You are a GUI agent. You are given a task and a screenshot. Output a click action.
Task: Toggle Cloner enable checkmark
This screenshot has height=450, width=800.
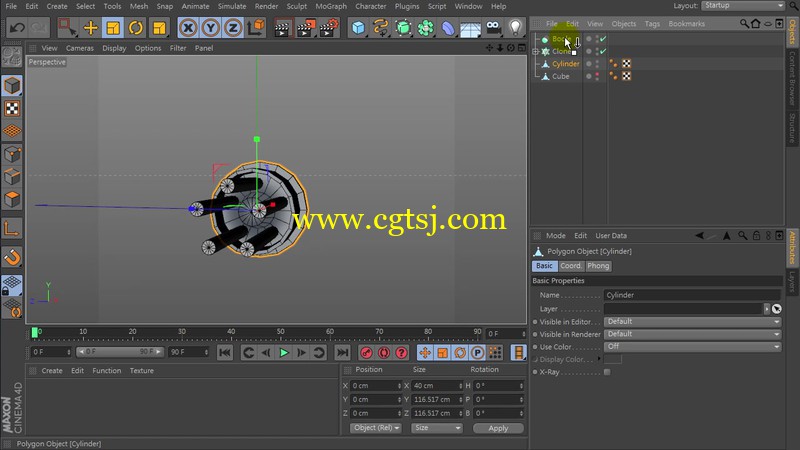pos(603,51)
